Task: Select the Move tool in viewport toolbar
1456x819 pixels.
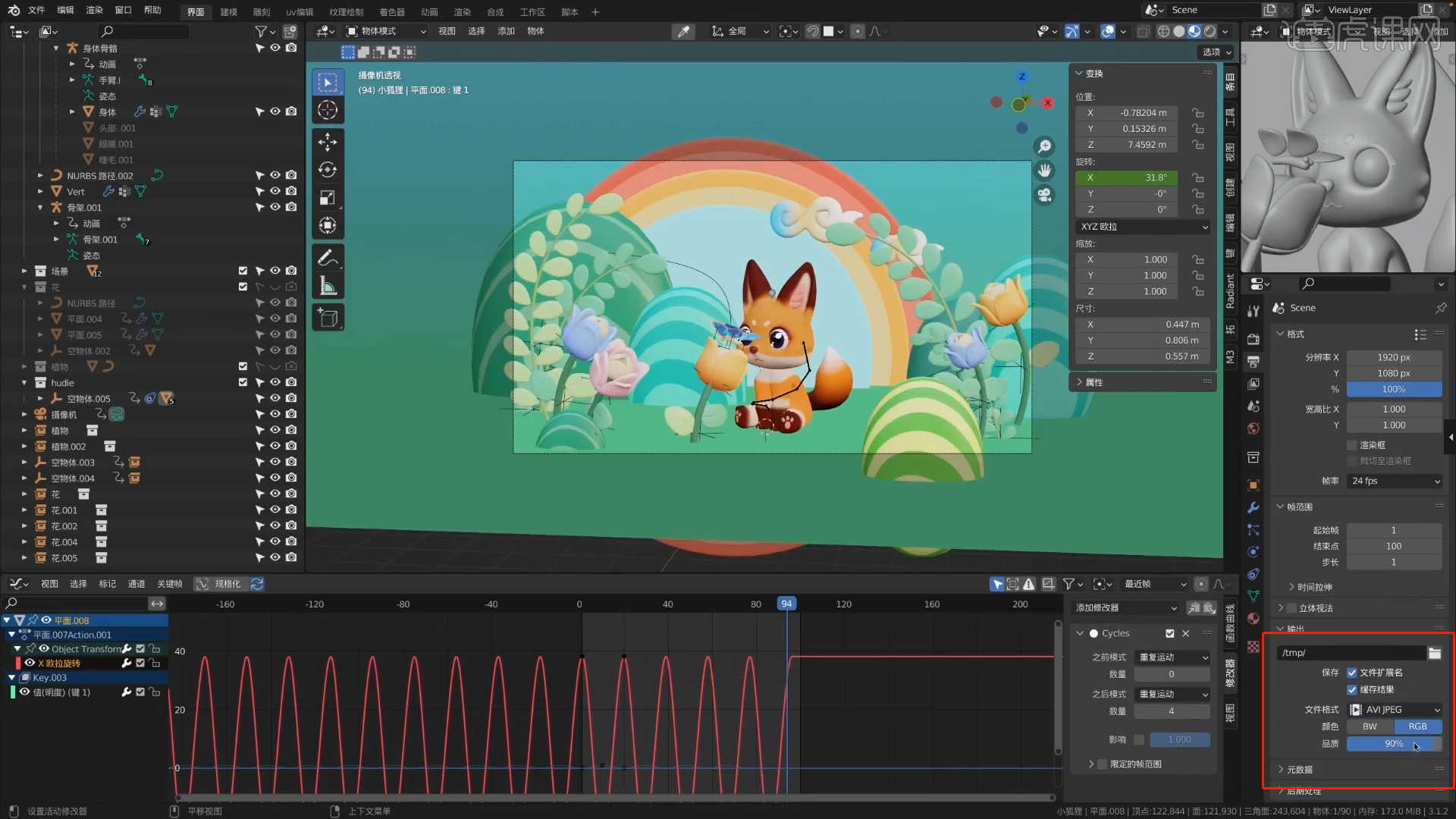Action: pos(328,142)
